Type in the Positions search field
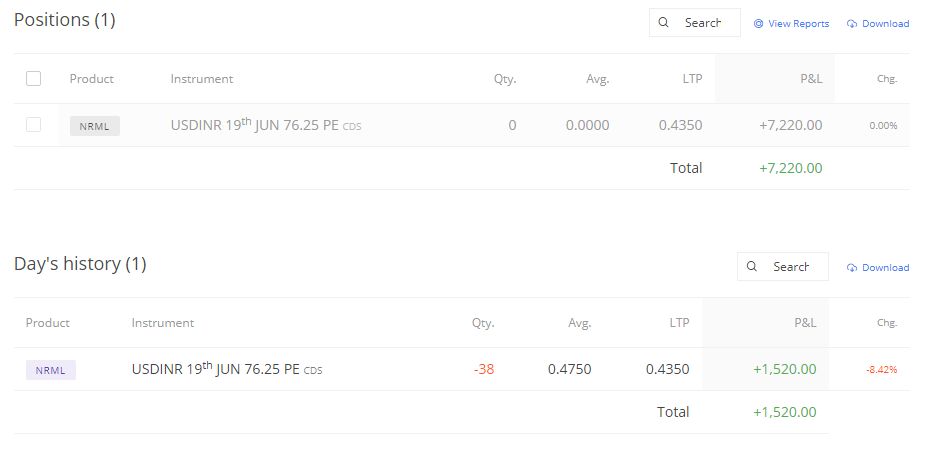This screenshot has height=455, width=926. coord(704,23)
